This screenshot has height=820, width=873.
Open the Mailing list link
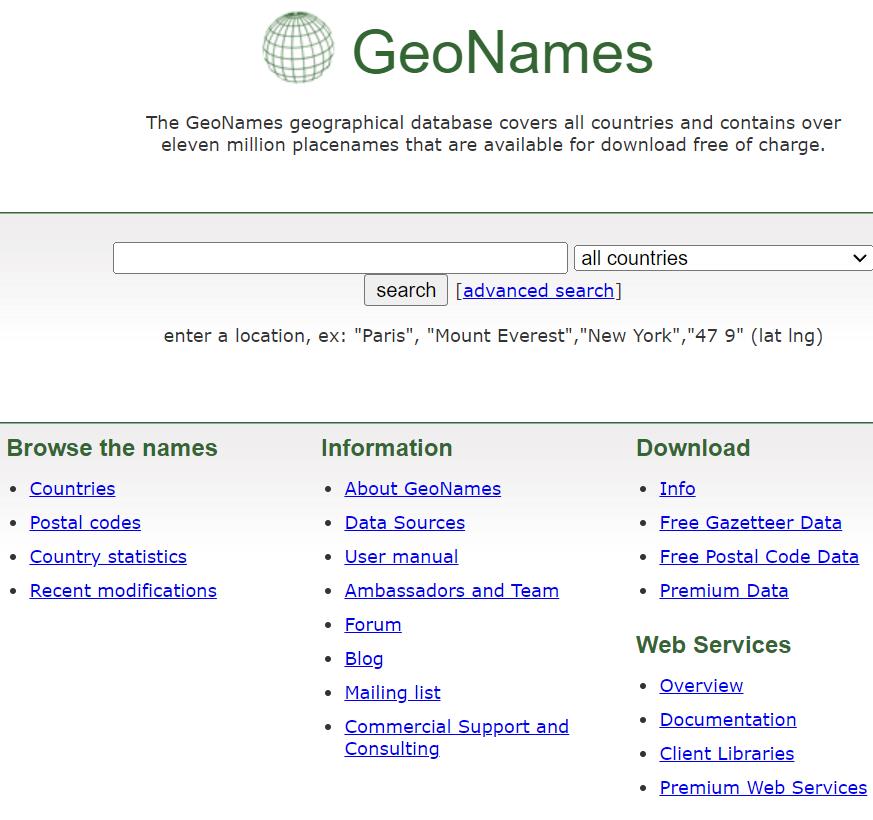click(392, 693)
